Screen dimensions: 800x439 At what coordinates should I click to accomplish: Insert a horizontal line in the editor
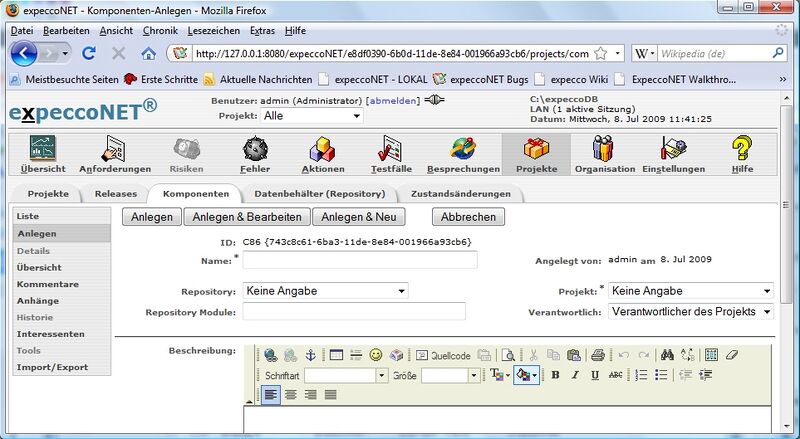(356, 355)
